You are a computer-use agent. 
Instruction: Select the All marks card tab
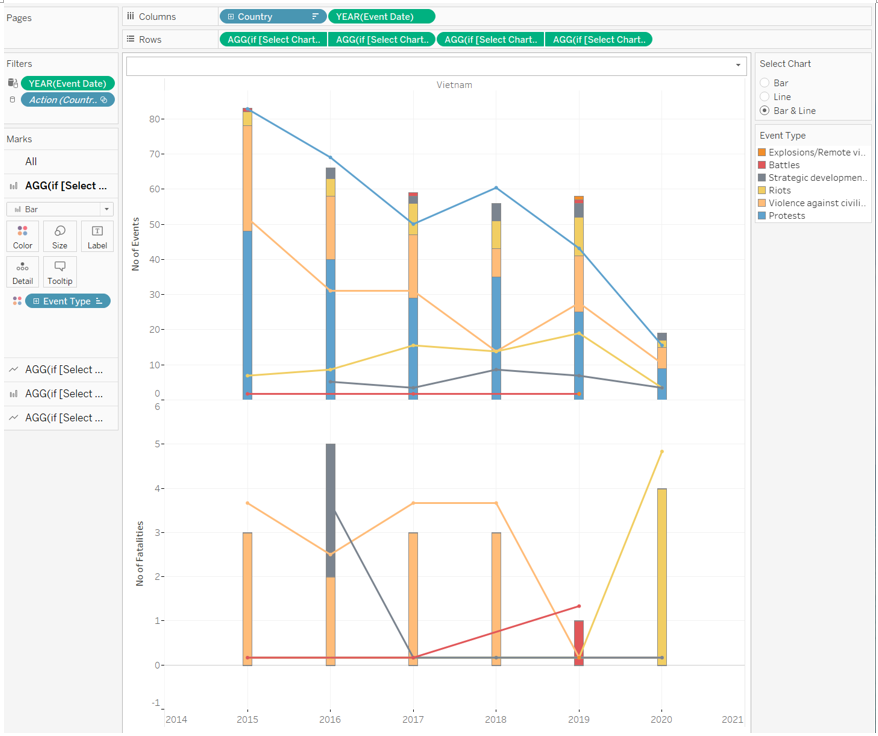[x=31, y=161]
